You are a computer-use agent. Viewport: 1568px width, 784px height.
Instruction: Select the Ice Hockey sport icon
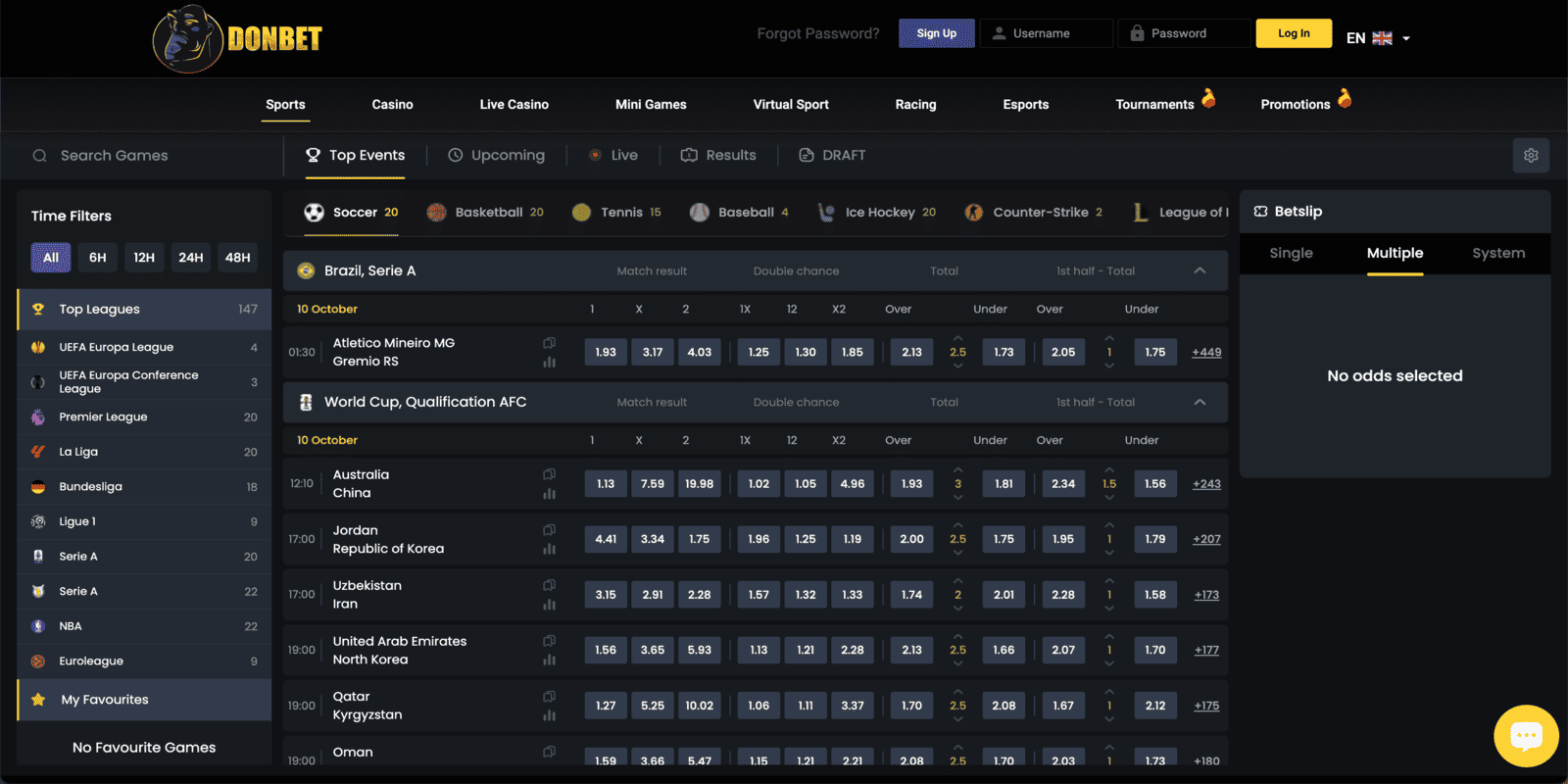pos(826,213)
